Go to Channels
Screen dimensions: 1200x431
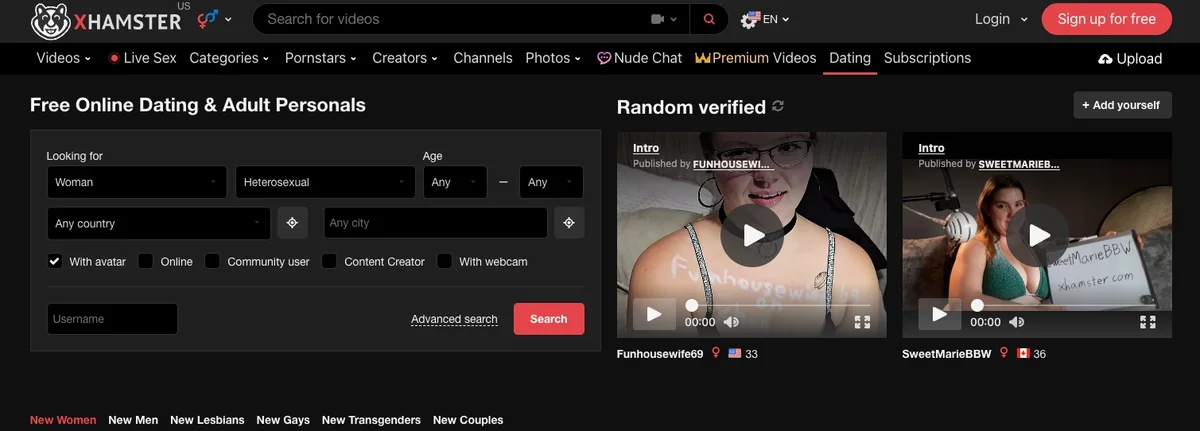click(x=483, y=58)
